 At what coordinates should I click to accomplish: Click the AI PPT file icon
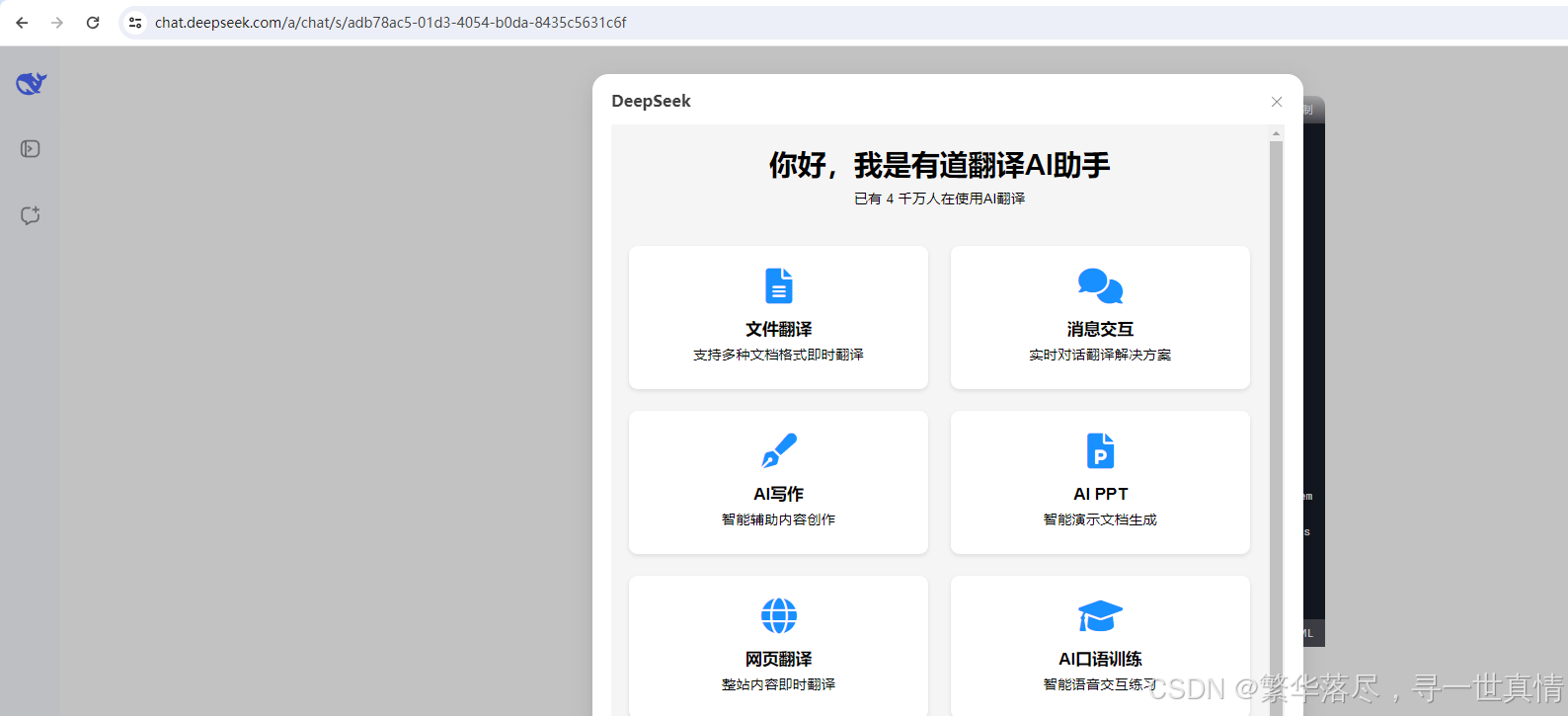[x=1100, y=450]
